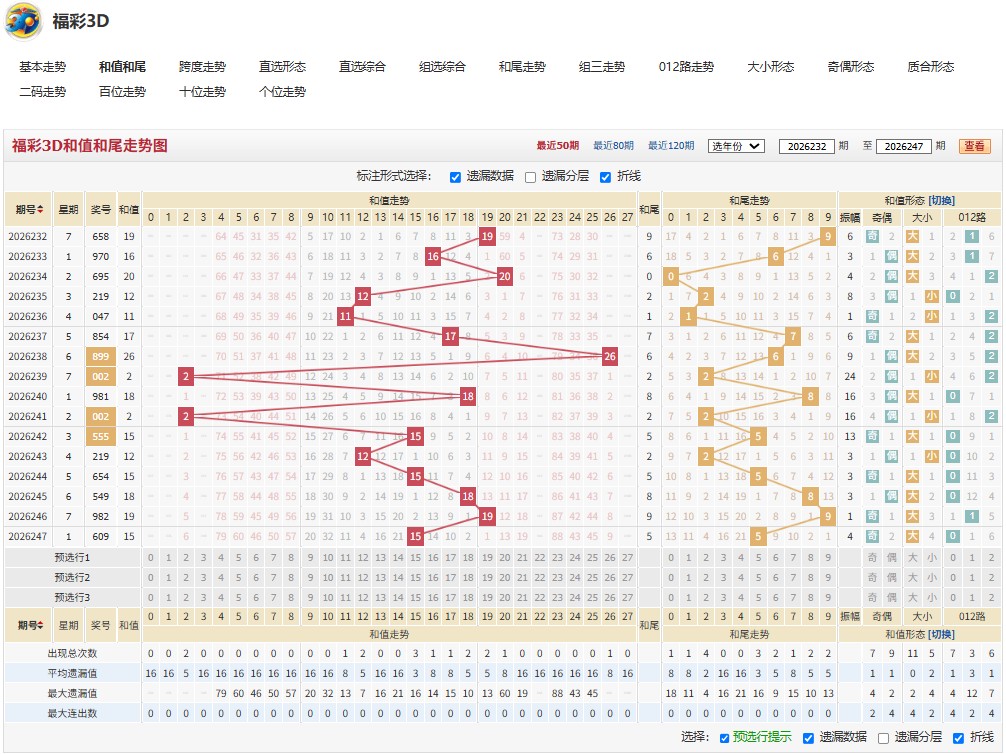The height and width of the screenshot is (754, 1006).
Task: Click the 最大遗漏值 row label
Action: tap(72, 693)
